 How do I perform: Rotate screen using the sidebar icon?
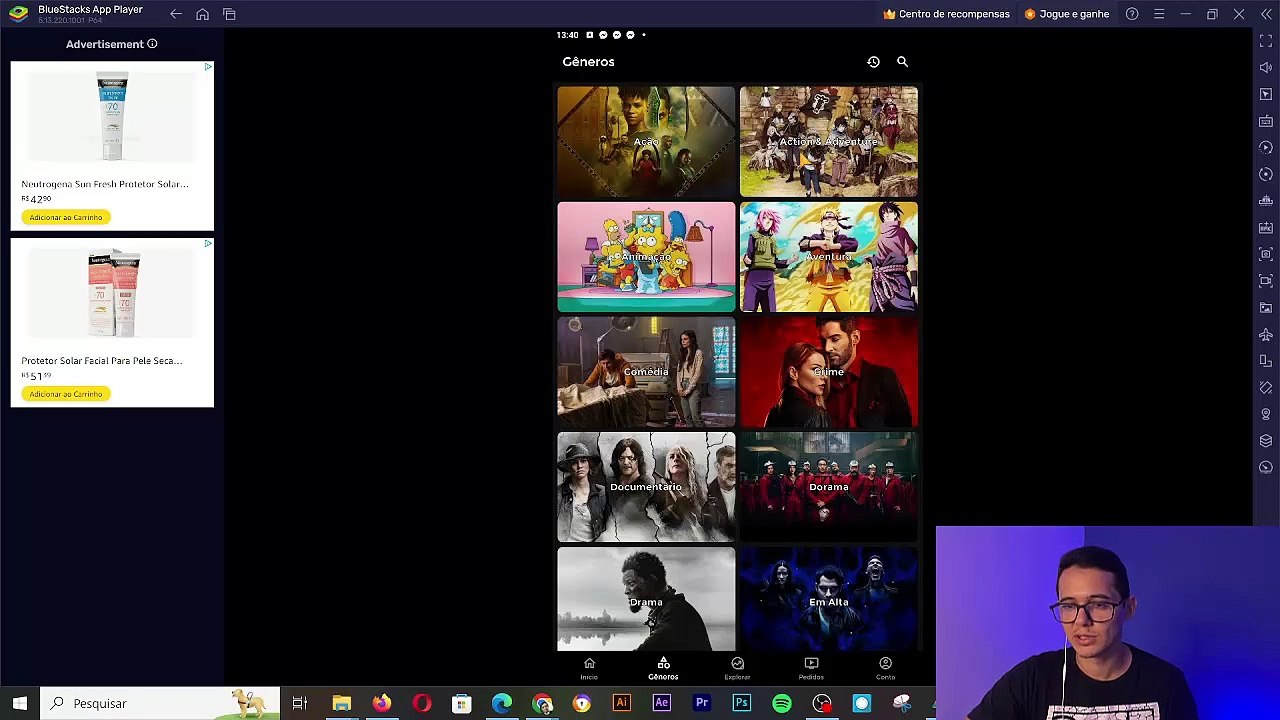(x=1266, y=361)
